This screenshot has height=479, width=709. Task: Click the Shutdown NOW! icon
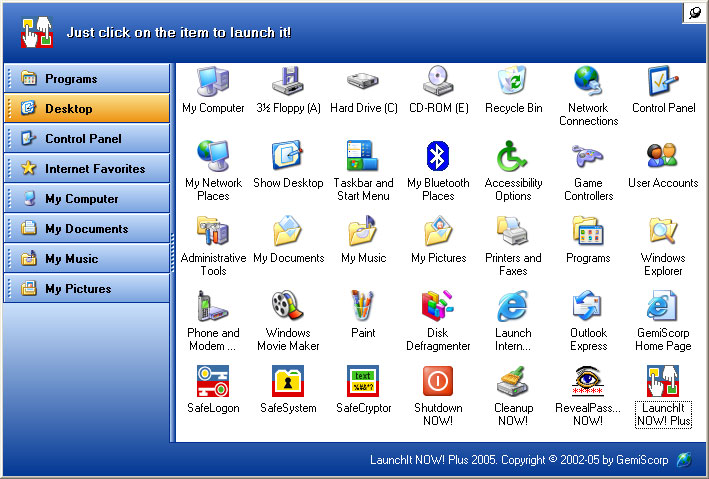coord(438,381)
